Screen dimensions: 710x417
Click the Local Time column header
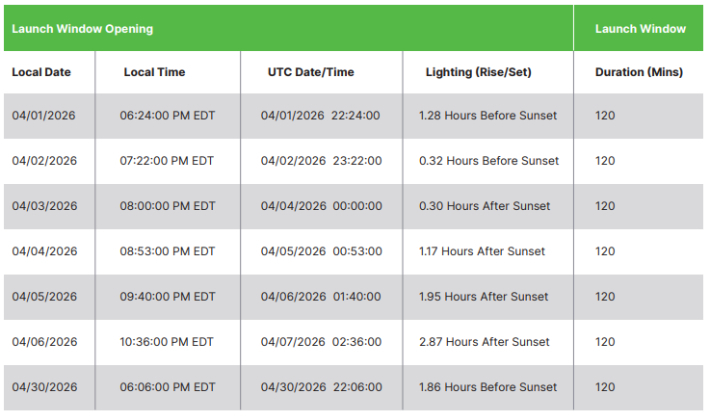point(154,72)
